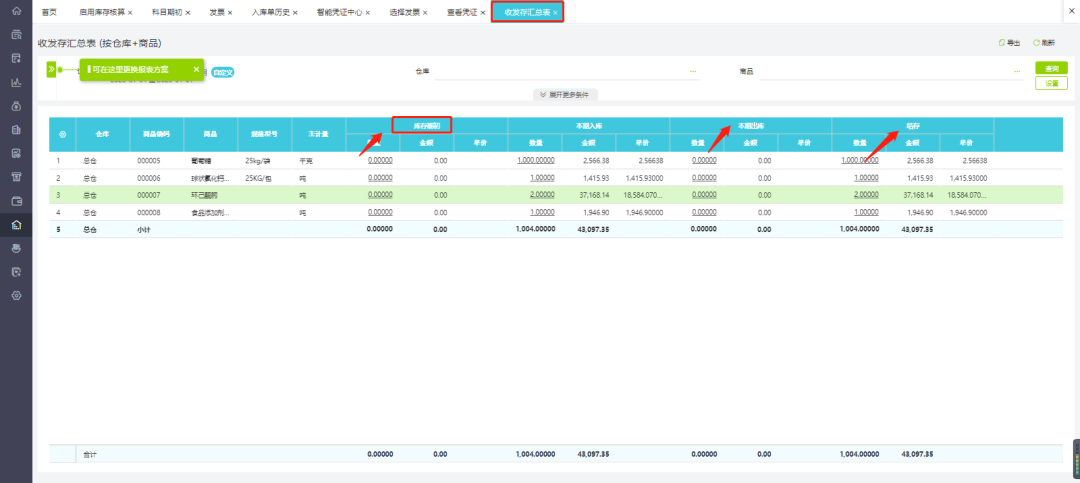Image resolution: width=1080 pixels, height=483 pixels.
Task: Select the chart statistics icon in the sidebar
Action: pos(17,83)
